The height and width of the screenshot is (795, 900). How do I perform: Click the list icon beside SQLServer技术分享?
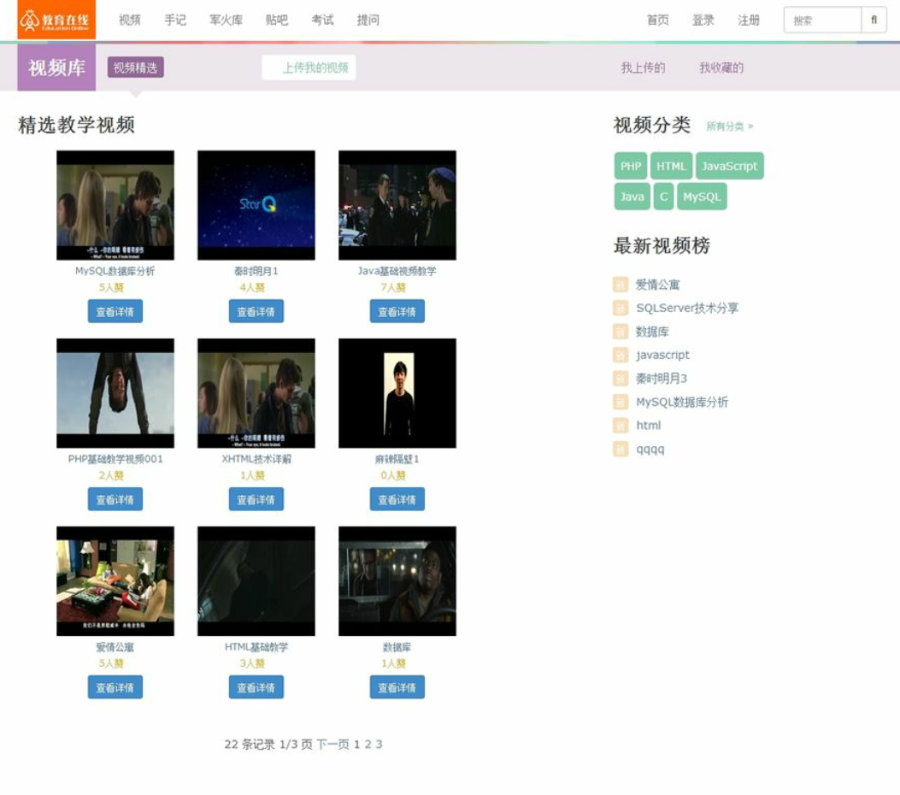[620, 308]
